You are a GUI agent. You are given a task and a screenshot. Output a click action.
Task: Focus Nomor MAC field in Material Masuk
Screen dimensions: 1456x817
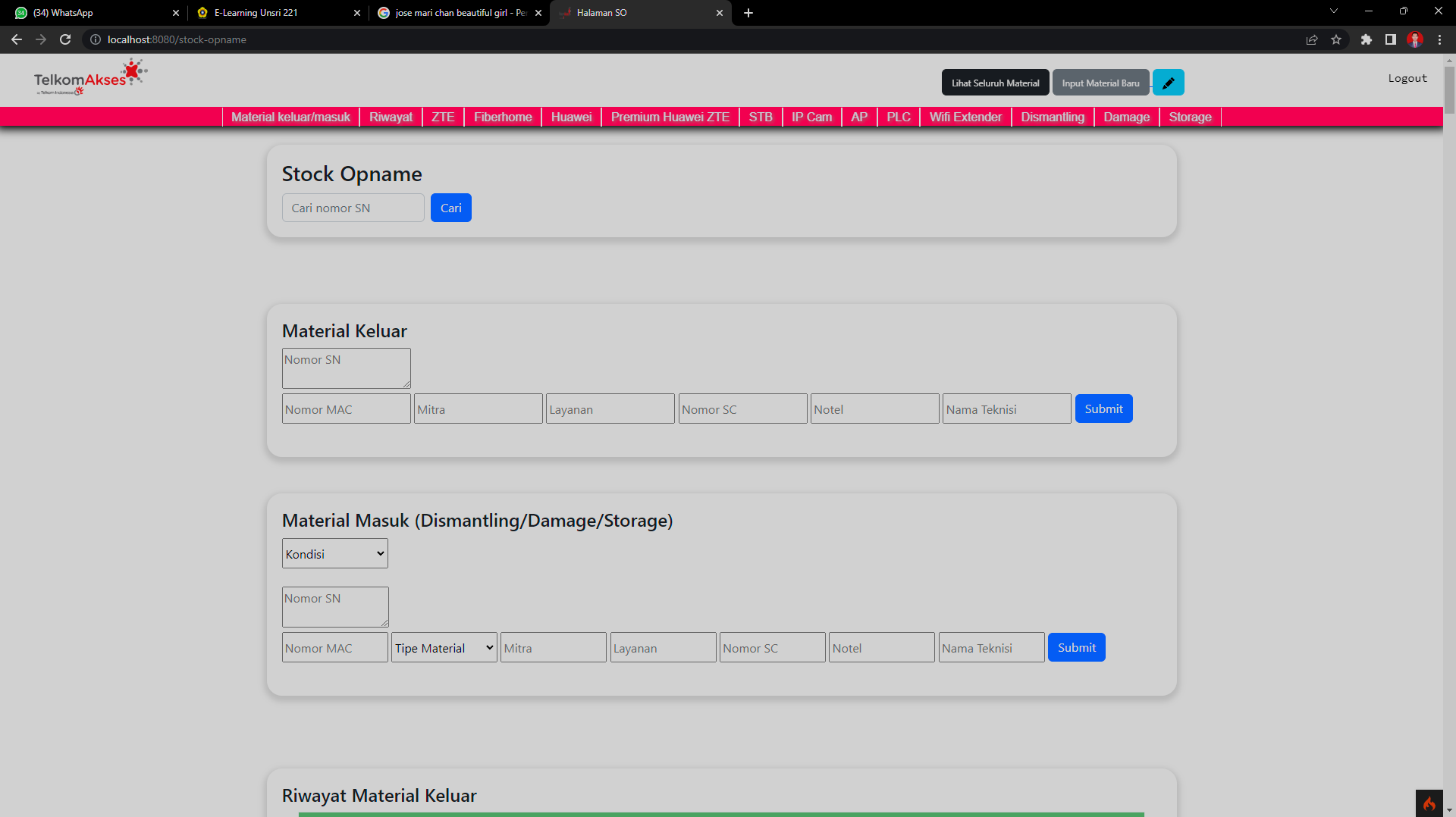tap(335, 647)
